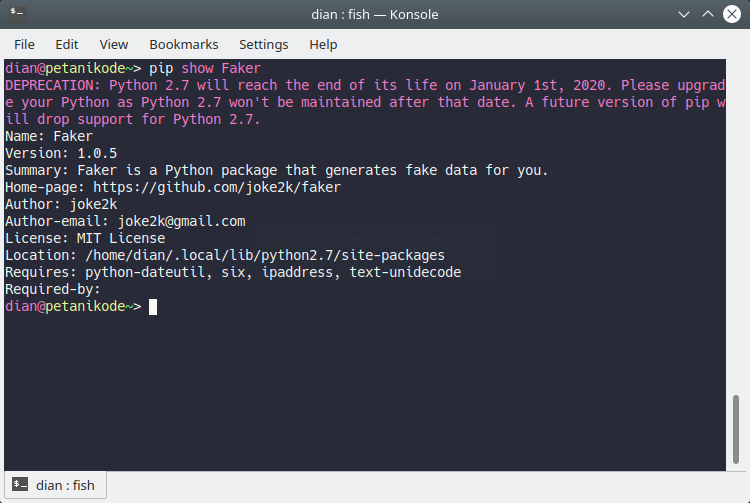Open the File menu

click(x=24, y=44)
